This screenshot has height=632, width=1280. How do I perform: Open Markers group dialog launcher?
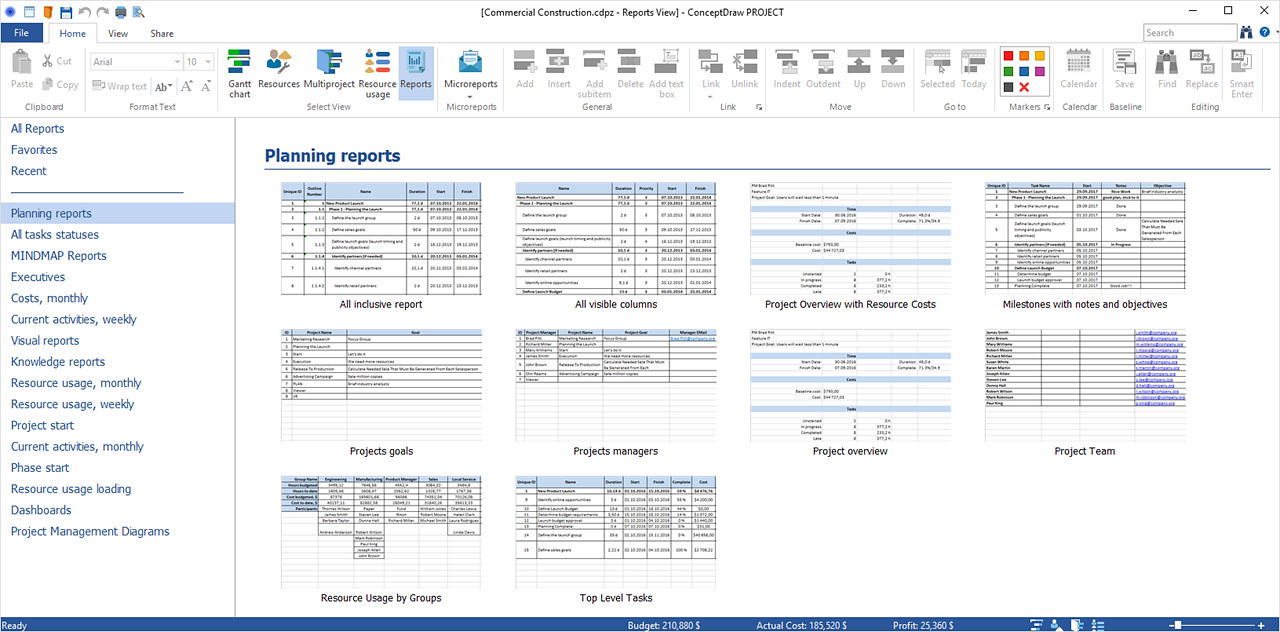1048,107
